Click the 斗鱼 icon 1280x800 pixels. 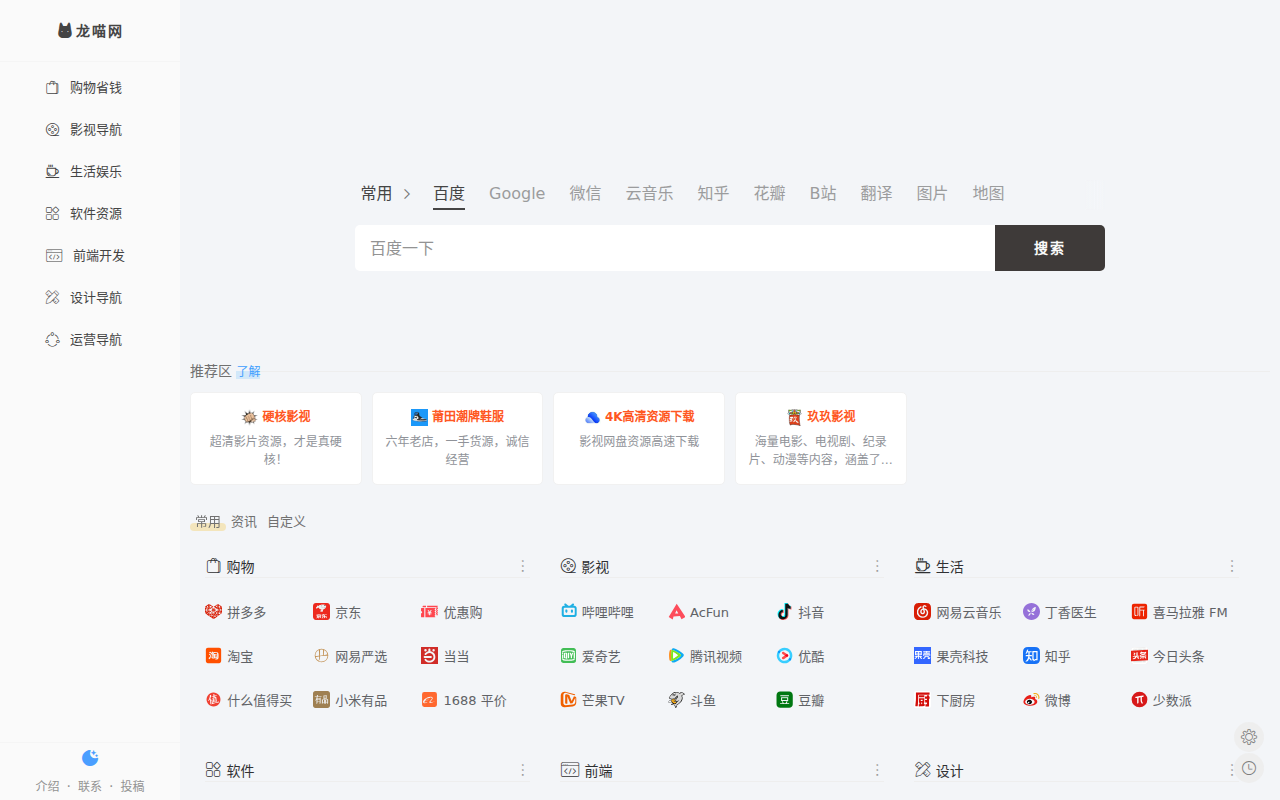click(x=677, y=700)
